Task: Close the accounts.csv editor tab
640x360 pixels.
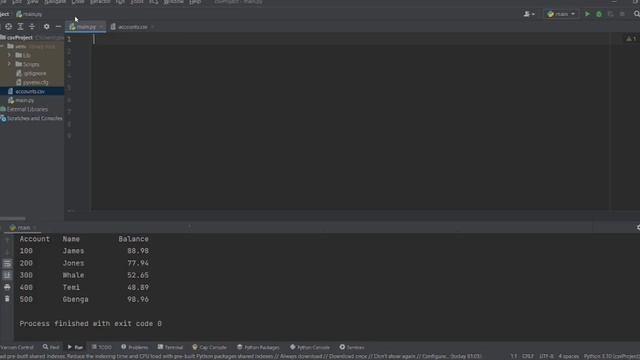Action: click(x=153, y=27)
